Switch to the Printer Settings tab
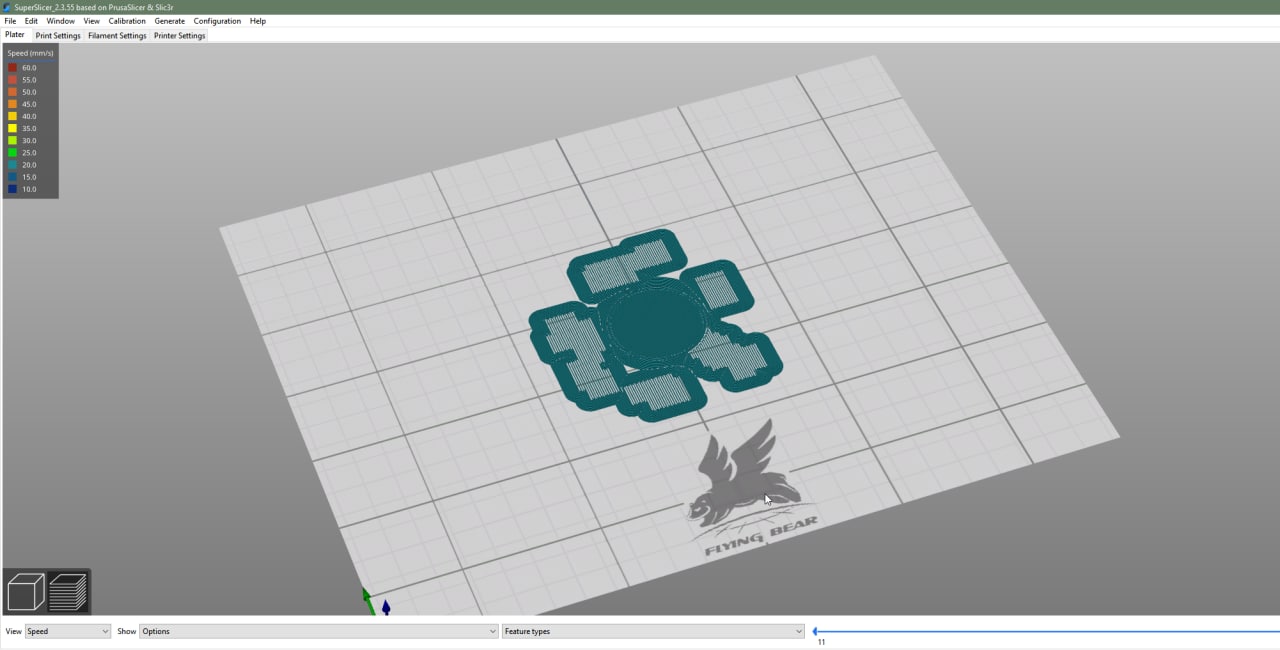 [x=179, y=36]
